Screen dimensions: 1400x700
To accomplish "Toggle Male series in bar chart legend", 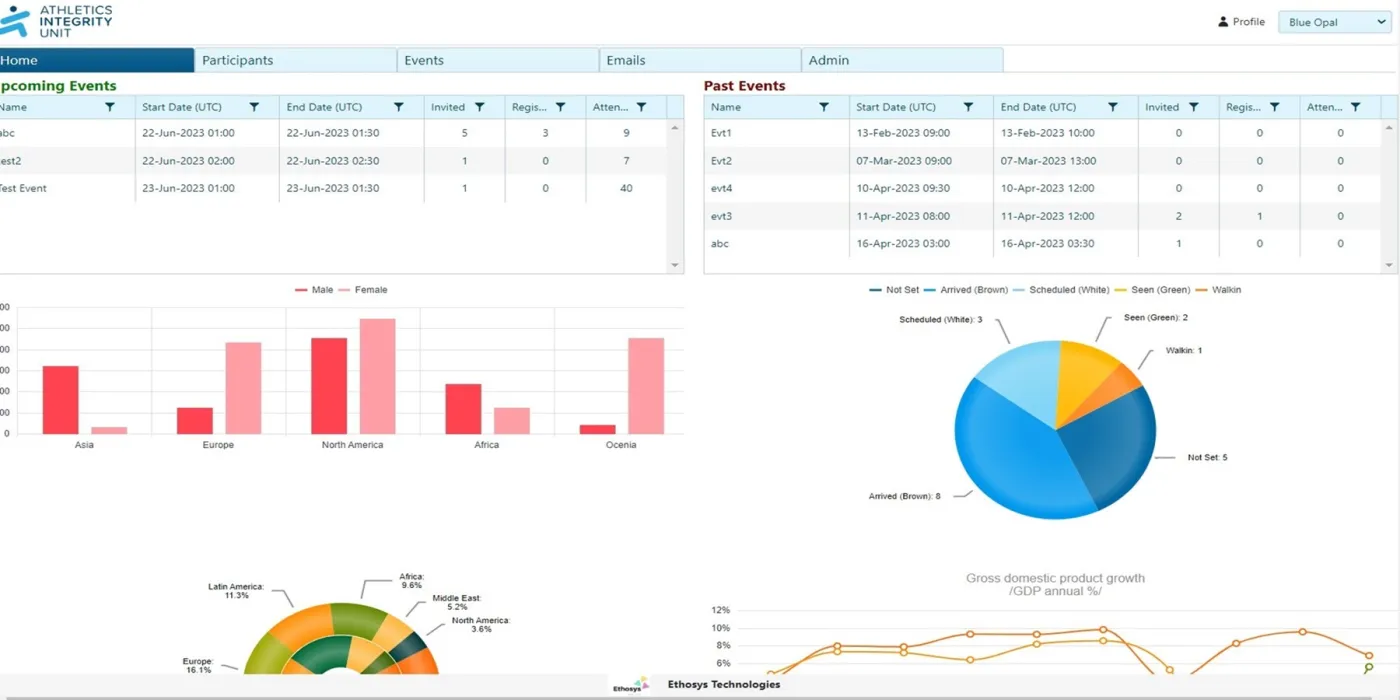I will [314, 290].
